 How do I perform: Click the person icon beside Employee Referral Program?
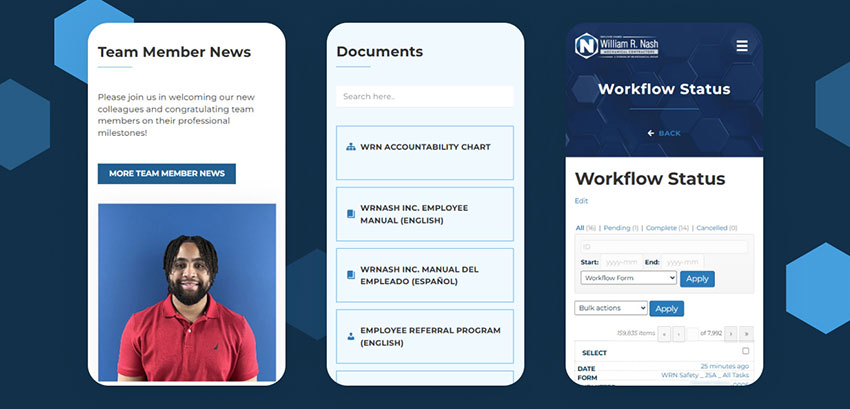351,336
